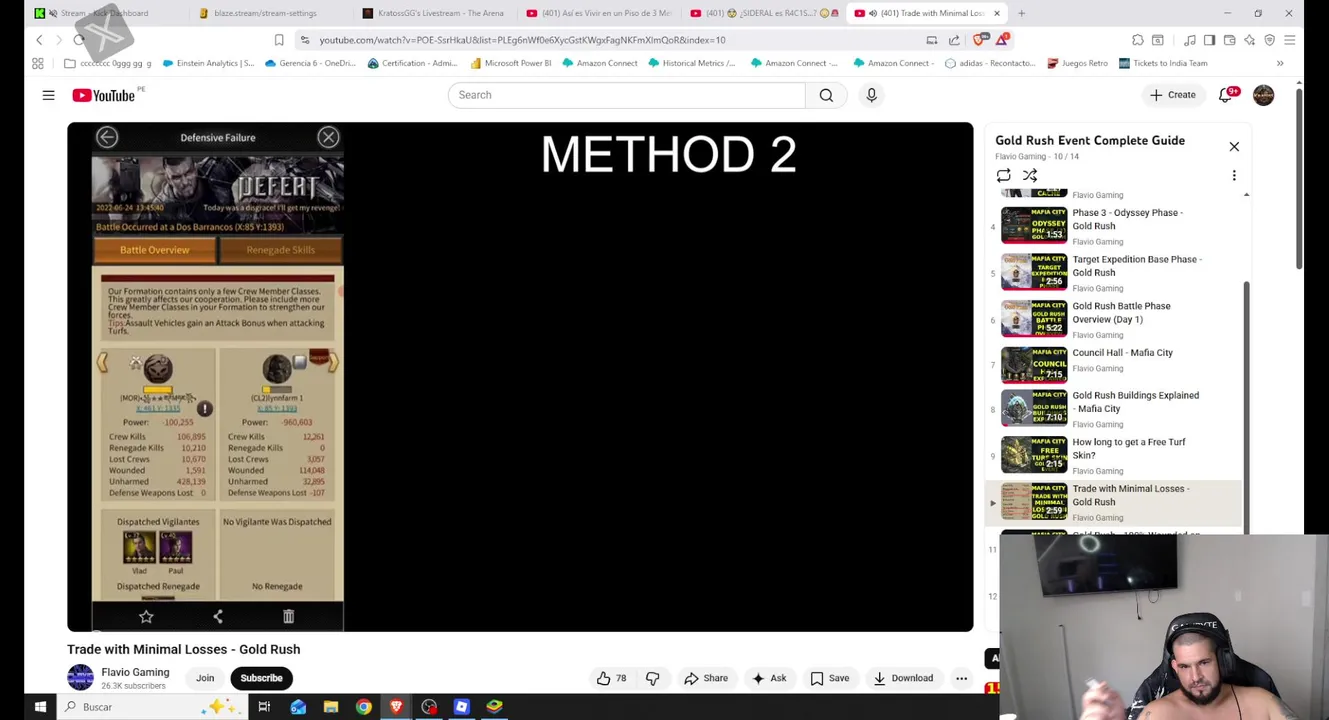
Task: Click the magnifier search button
Action: (826, 95)
